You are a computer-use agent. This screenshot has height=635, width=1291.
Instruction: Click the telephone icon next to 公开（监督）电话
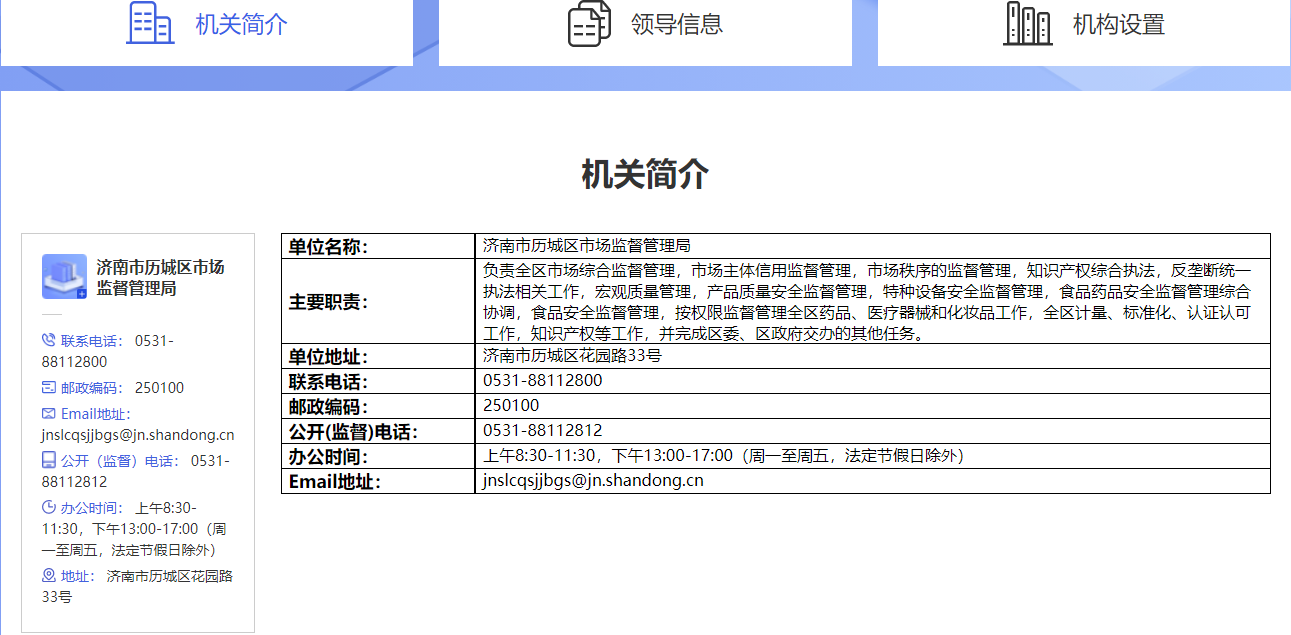[48, 461]
